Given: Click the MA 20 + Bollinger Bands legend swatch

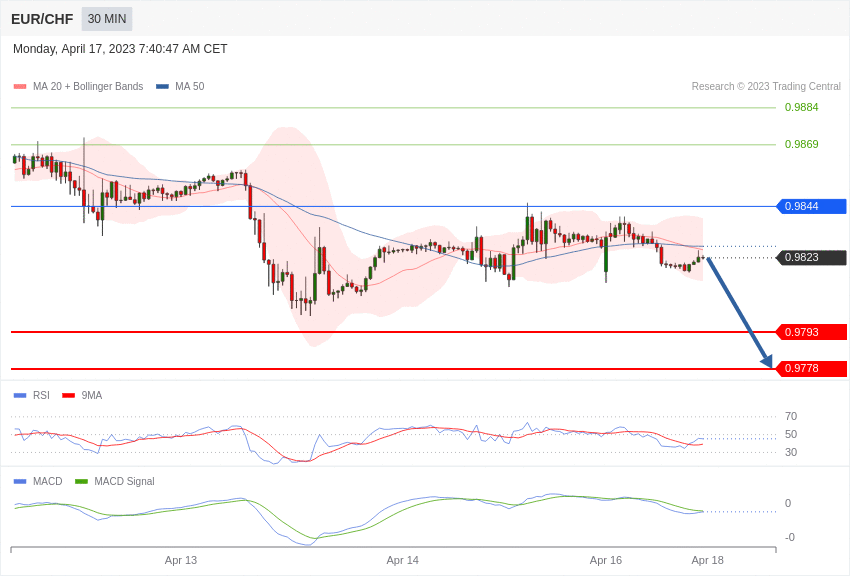Looking at the screenshot, I should (20, 87).
